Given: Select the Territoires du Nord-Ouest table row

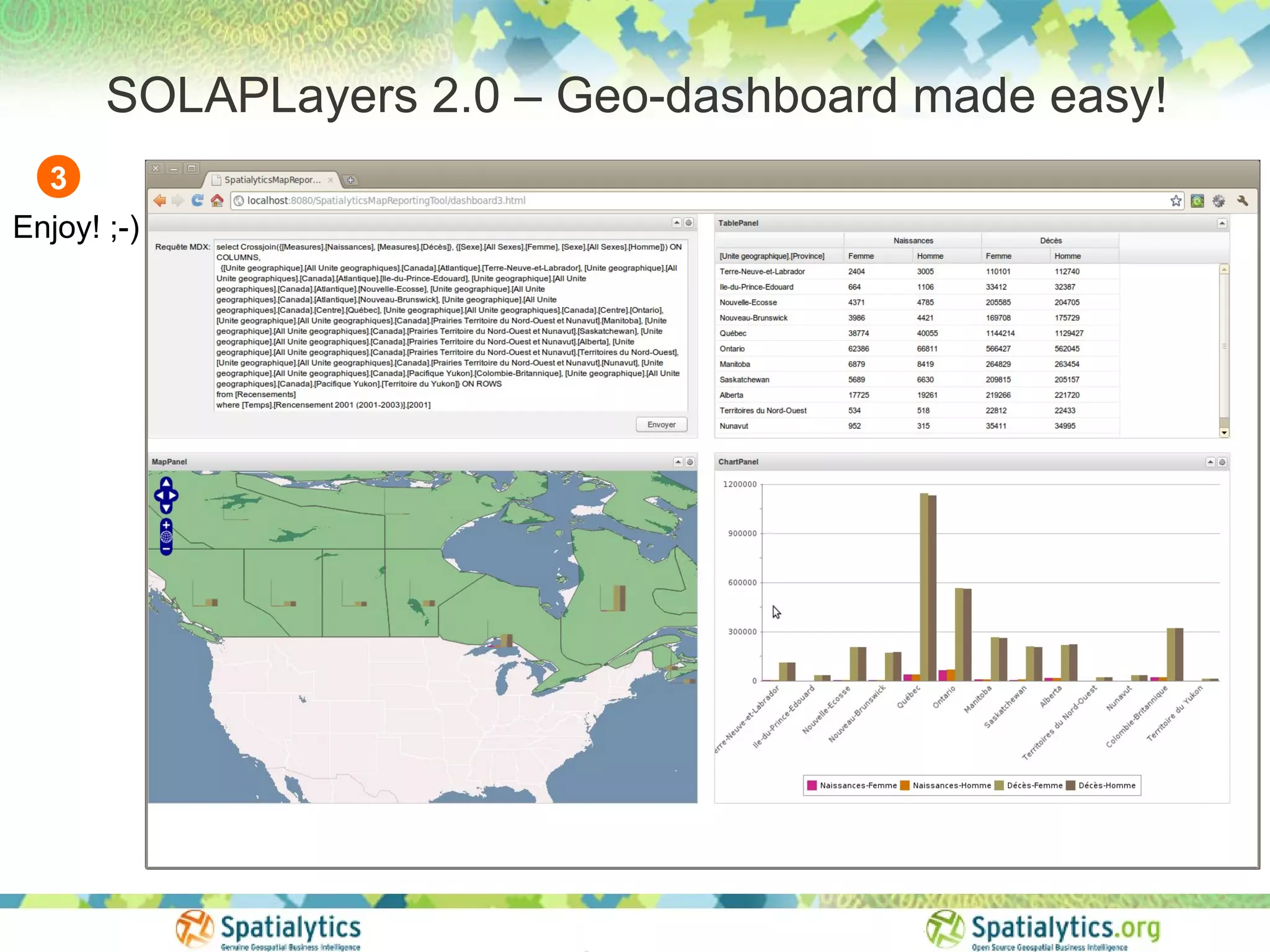Looking at the screenshot, I should click(x=918, y=411).
